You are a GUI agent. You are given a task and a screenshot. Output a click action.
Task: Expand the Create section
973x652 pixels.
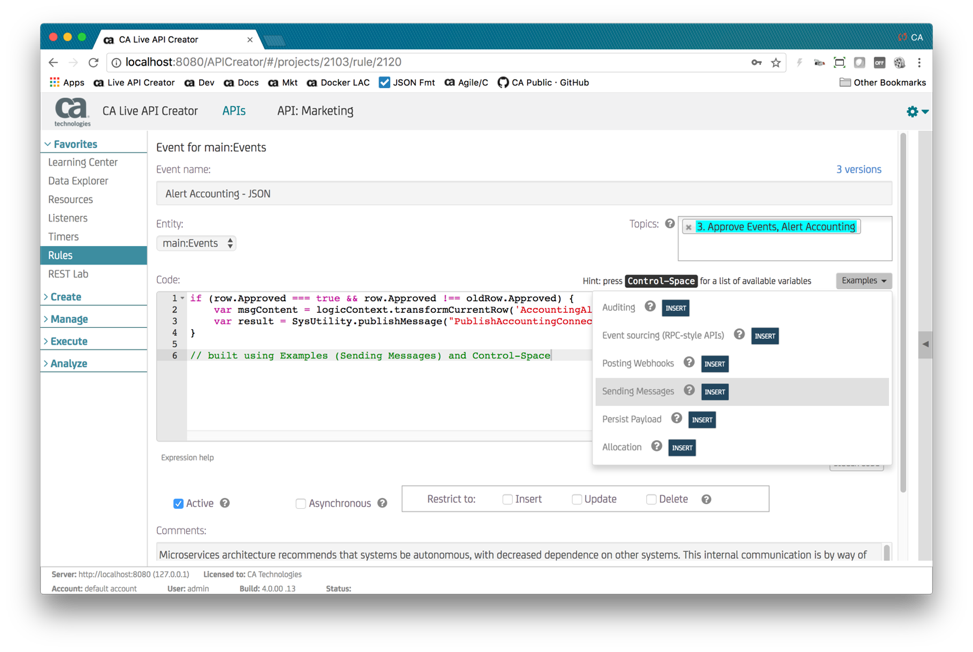coord(64,297)
